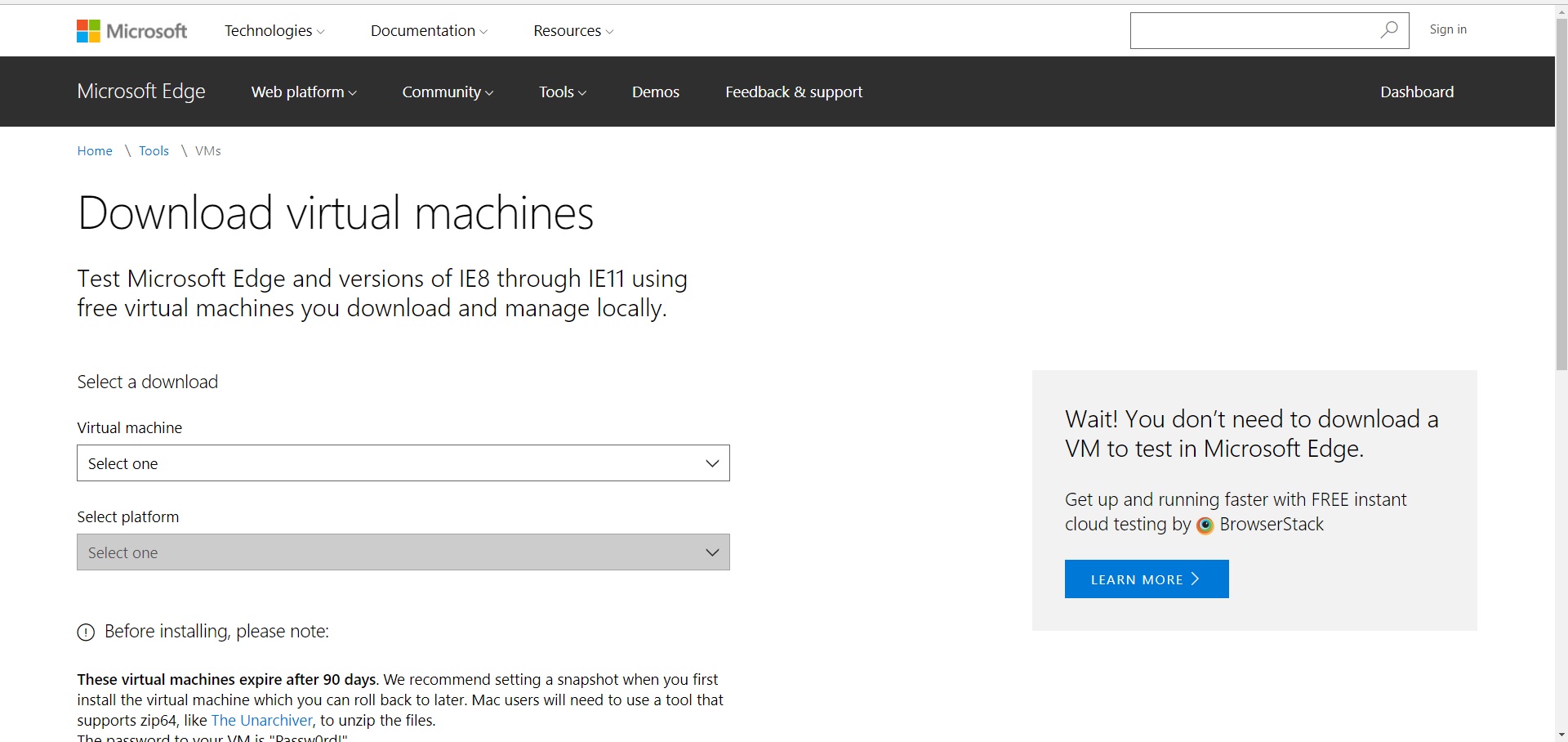Click the 'Select a download' label
Screen dimensions: 1568x742
(x=148, y=382)
